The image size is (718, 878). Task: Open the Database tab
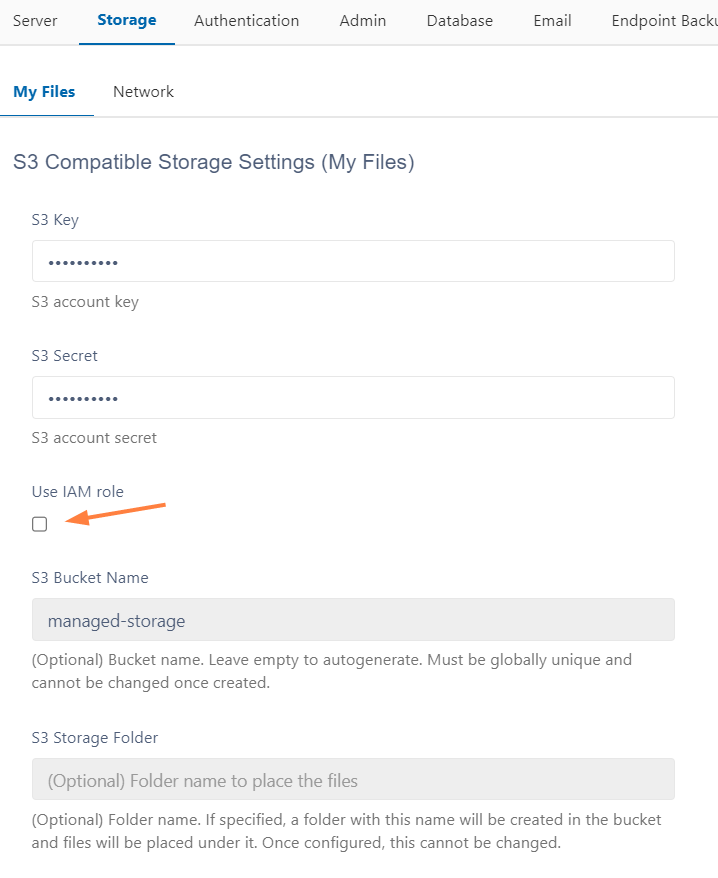[459, 21]
